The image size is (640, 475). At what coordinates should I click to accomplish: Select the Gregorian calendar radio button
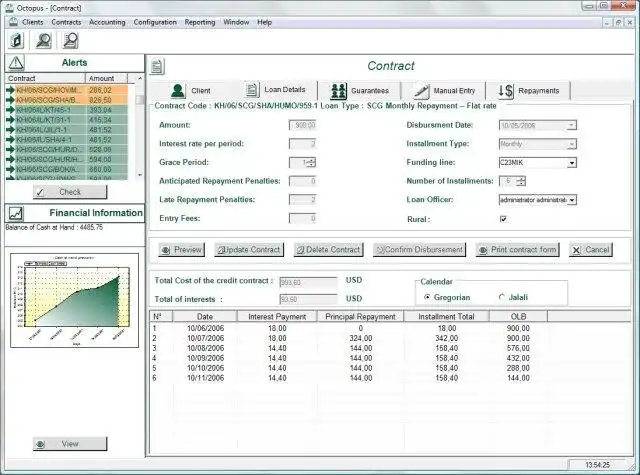tap(427, 297)
